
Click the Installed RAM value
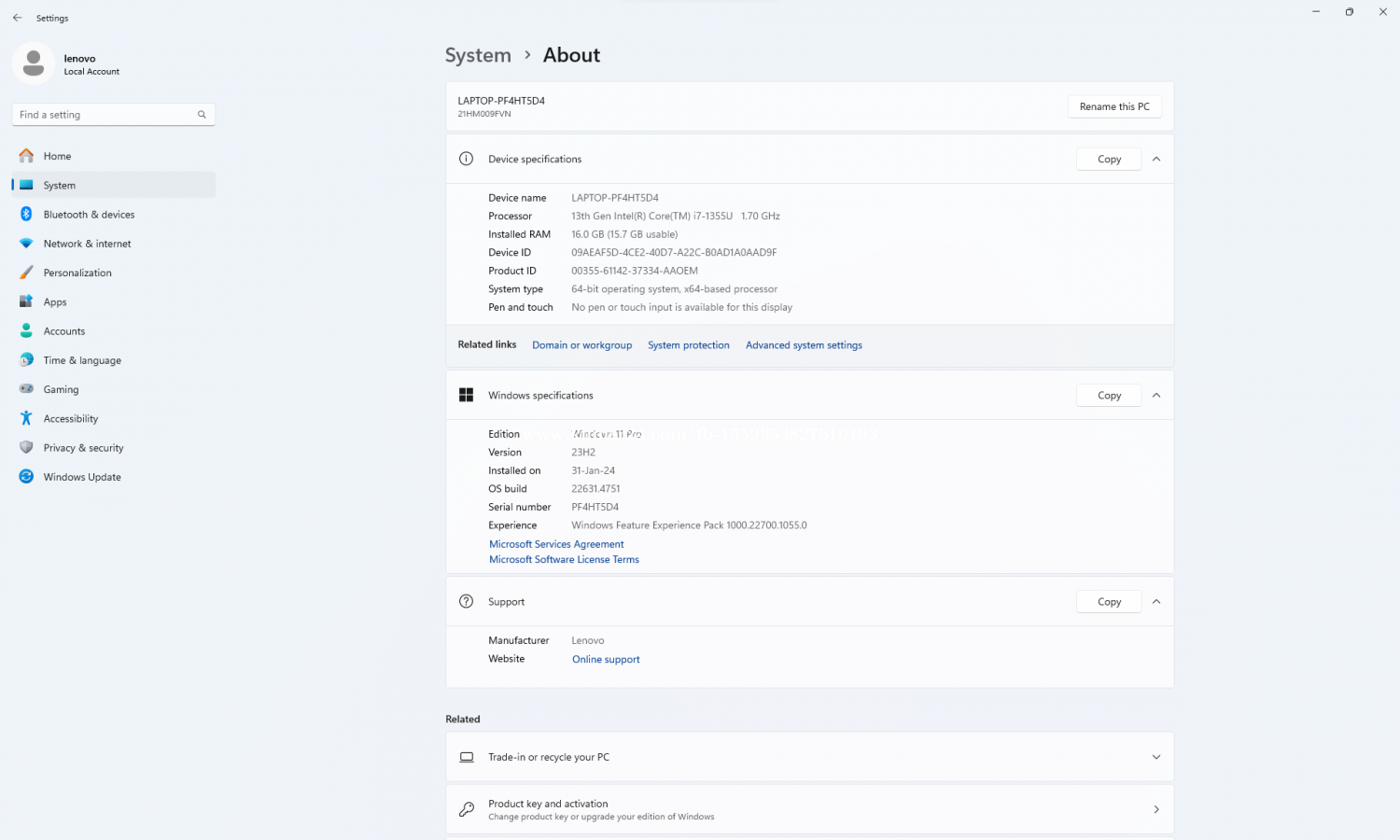(624, 234)
